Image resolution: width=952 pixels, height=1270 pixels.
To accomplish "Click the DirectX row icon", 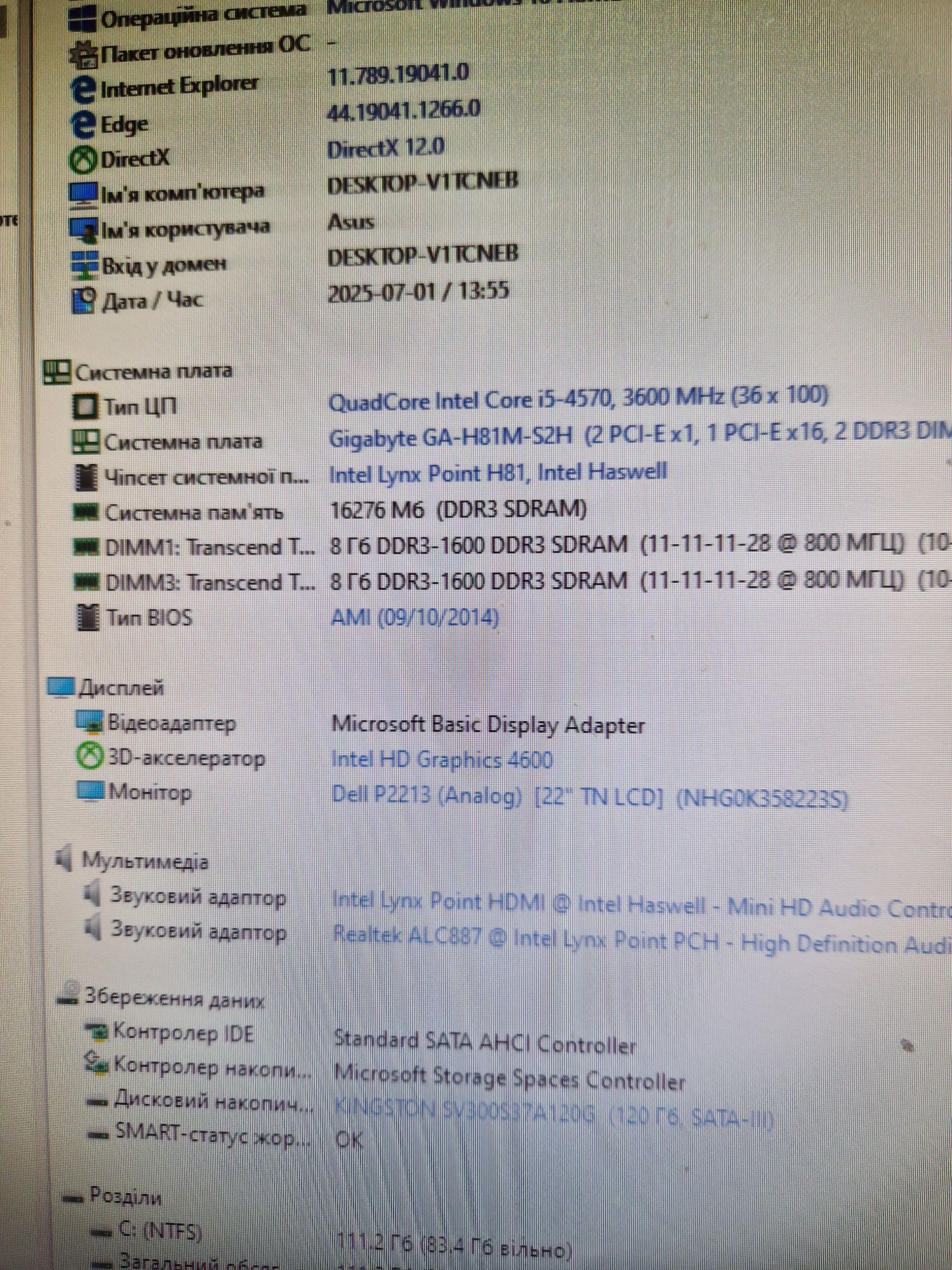I will point(83,159).
